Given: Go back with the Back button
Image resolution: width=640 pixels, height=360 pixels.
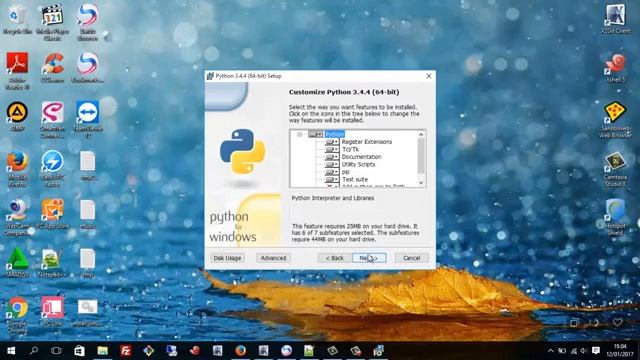Looking at the screenshot, I should click(335, 258).
